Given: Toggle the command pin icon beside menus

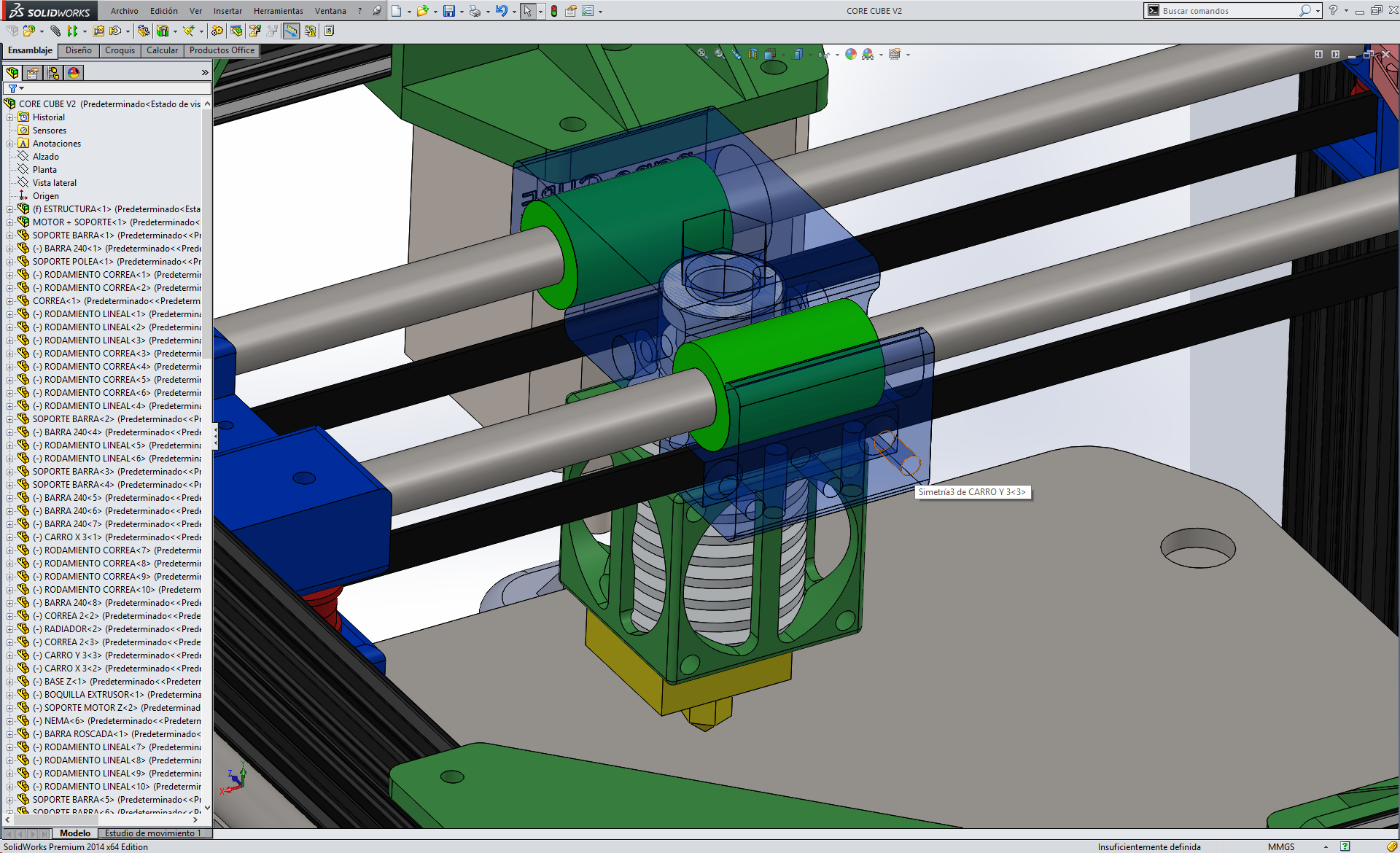Looking at the screenshot, I should [376, 11].
